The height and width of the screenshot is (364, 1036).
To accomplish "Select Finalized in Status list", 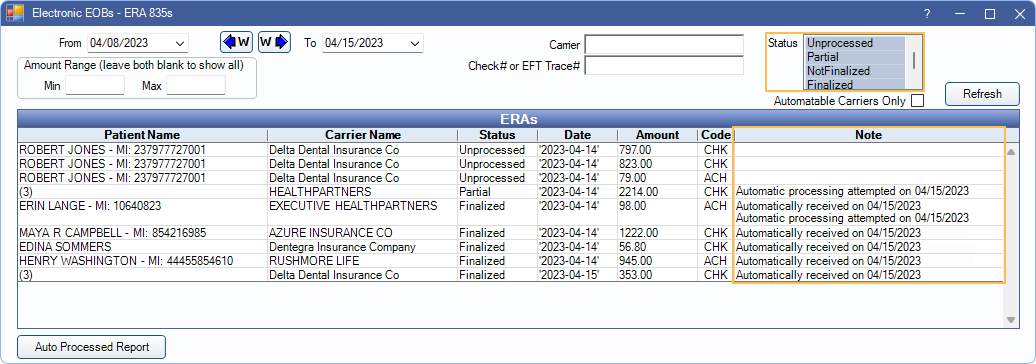I will point(854,85).
